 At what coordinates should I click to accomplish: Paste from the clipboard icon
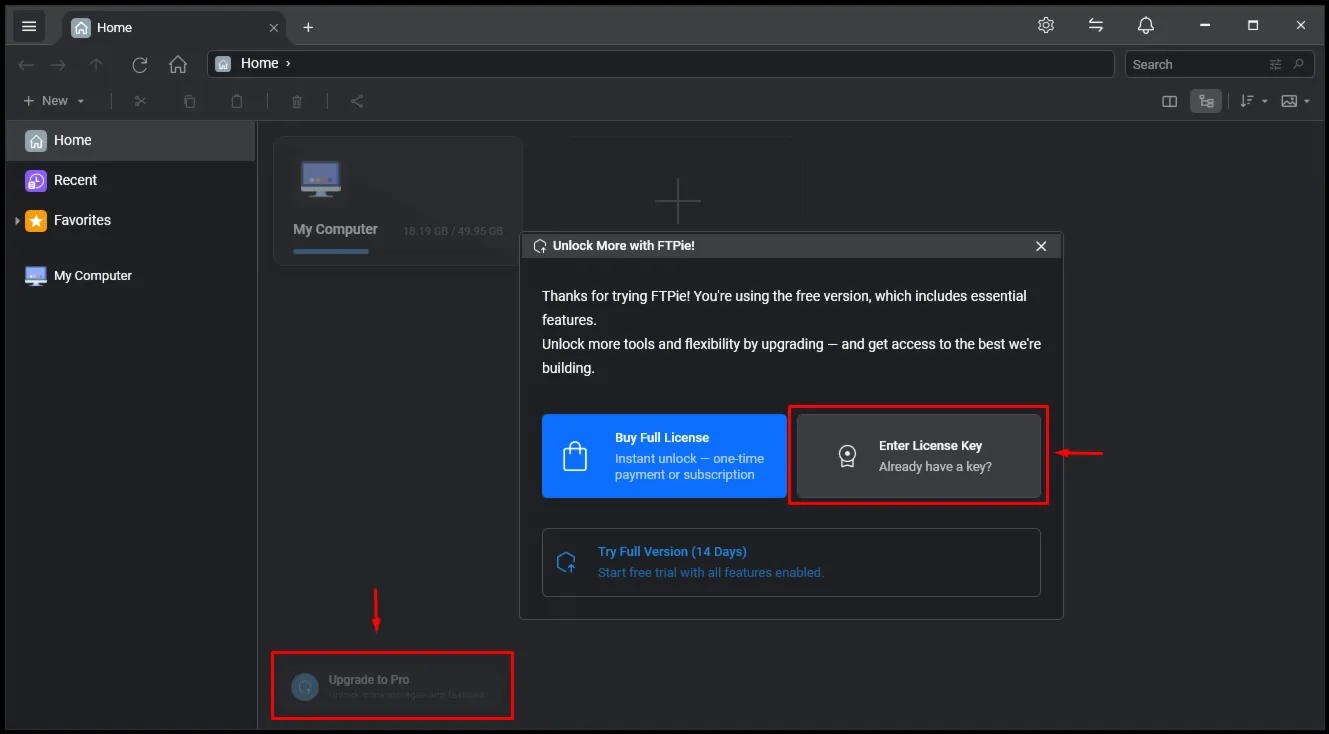[x=237, y=101]
